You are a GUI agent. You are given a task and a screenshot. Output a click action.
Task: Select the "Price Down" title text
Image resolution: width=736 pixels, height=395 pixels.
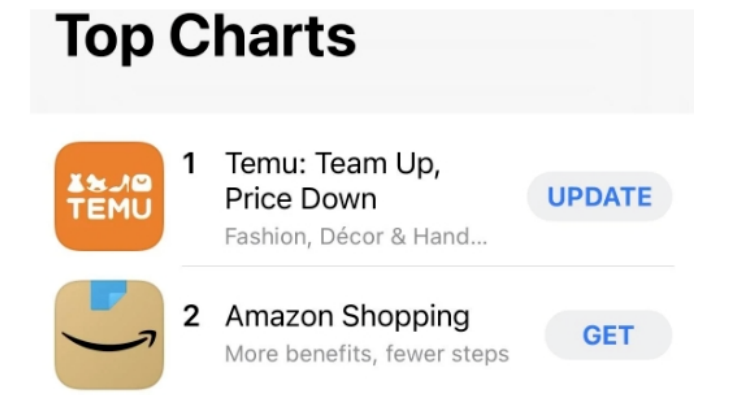[301, 199]
